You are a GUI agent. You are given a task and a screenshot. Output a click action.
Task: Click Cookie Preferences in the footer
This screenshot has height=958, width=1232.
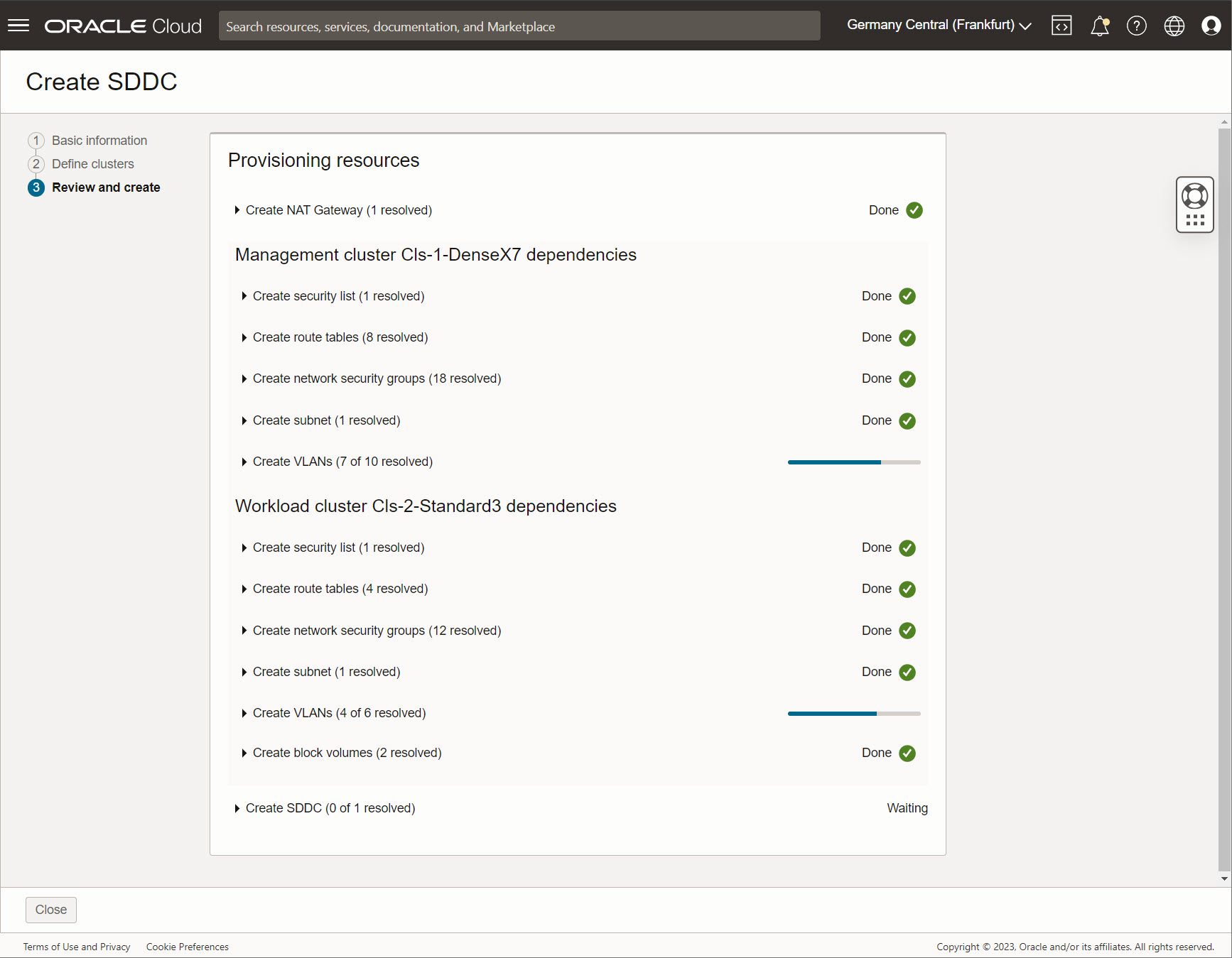[187, 947]
